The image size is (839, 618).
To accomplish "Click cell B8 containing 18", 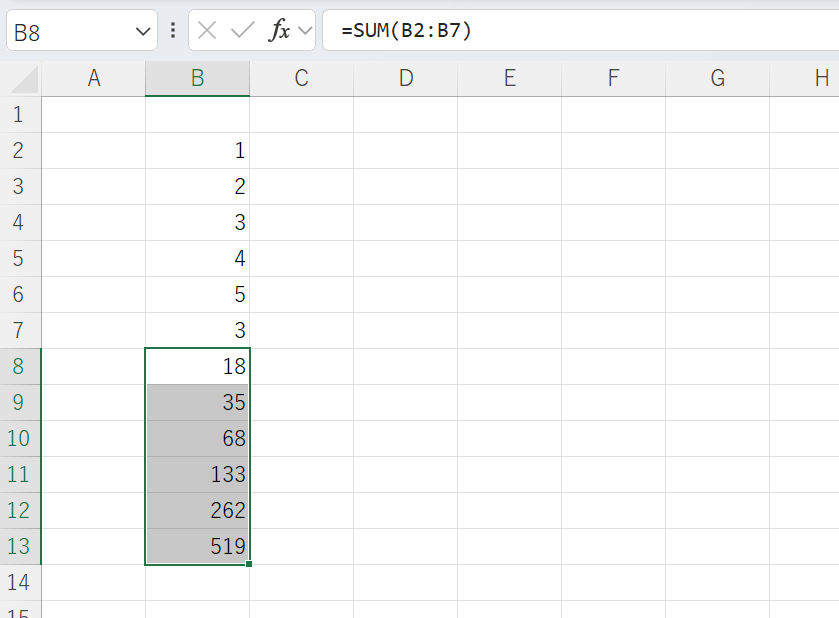I will (197, 367).
